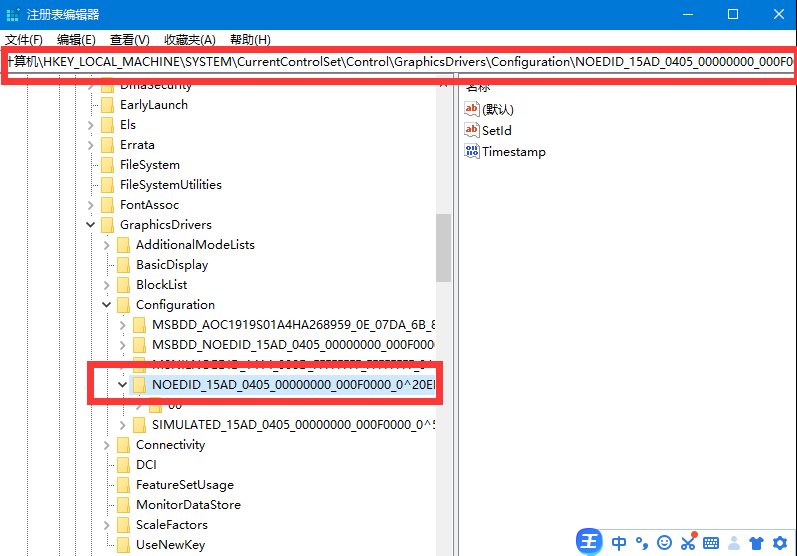
Task: Expand the ScaleFactors key
Action: coord(107,525)
